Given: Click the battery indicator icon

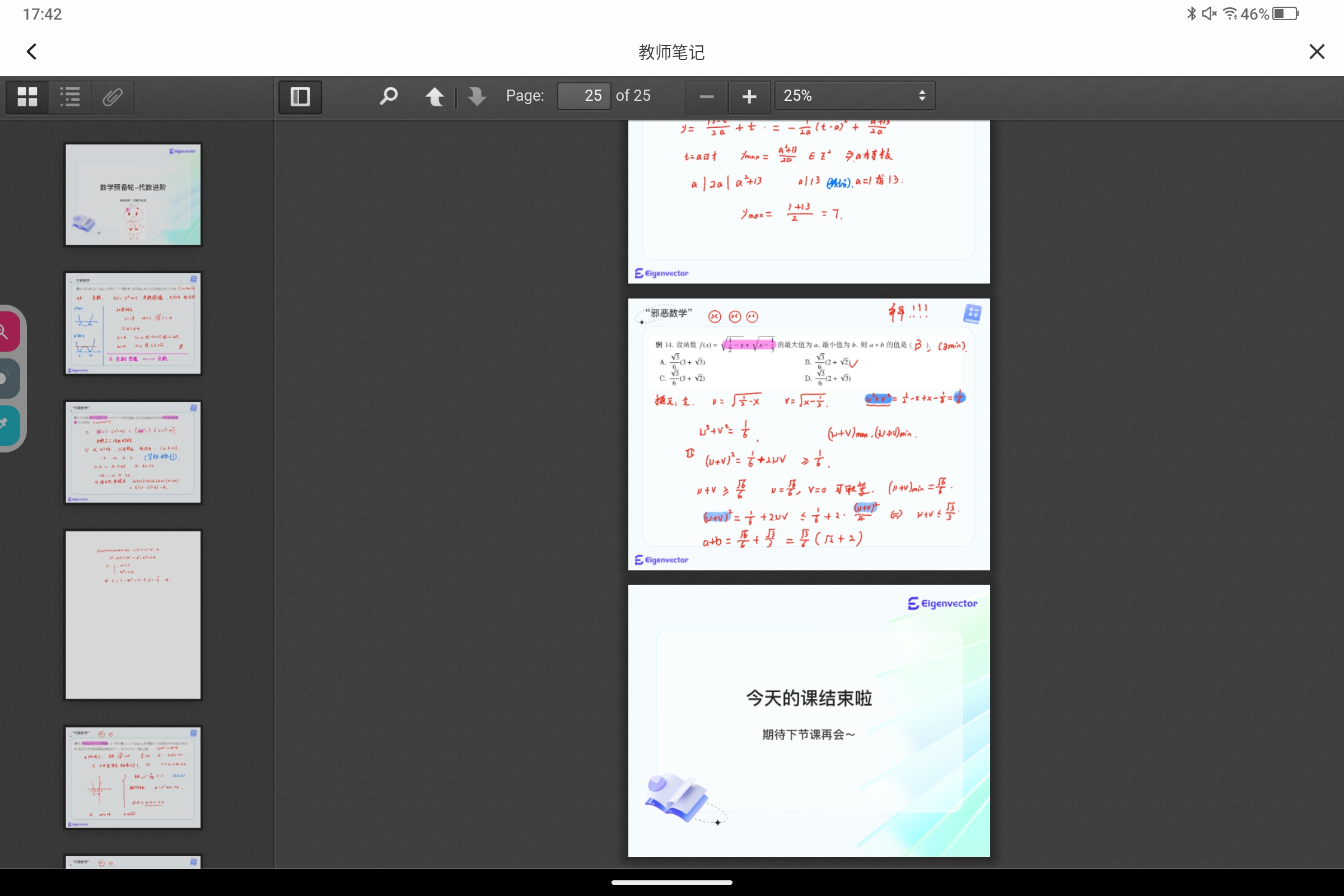Looking at the screenshot, I should [1286, 13].
